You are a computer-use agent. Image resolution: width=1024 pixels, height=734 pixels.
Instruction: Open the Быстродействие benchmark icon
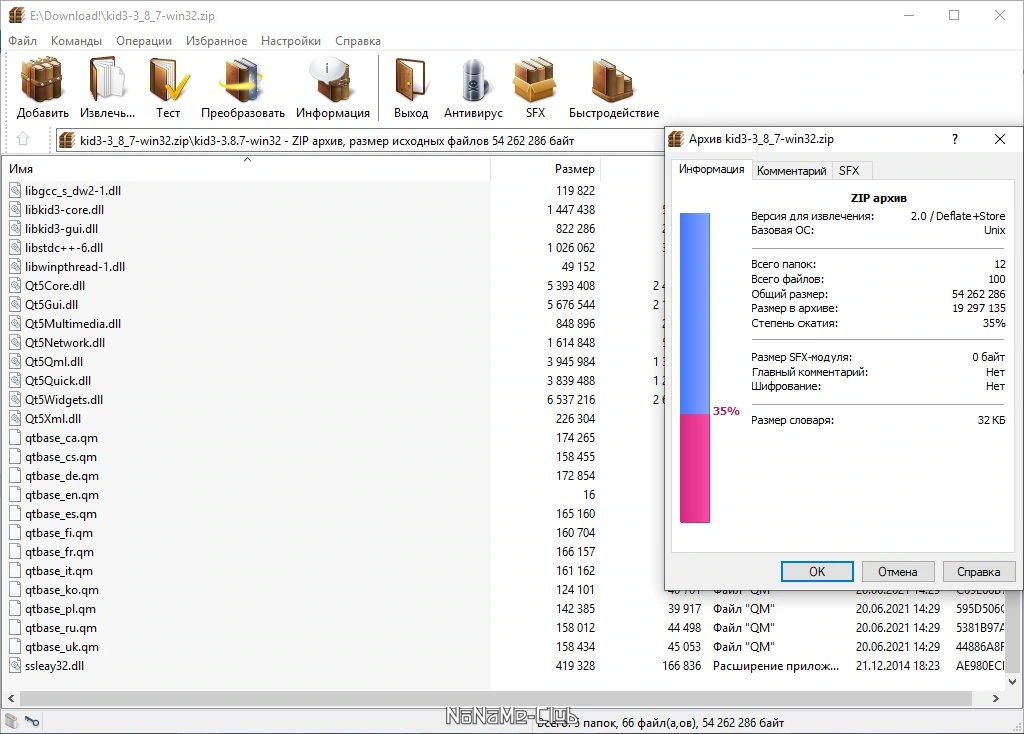[x=613, y=80]
